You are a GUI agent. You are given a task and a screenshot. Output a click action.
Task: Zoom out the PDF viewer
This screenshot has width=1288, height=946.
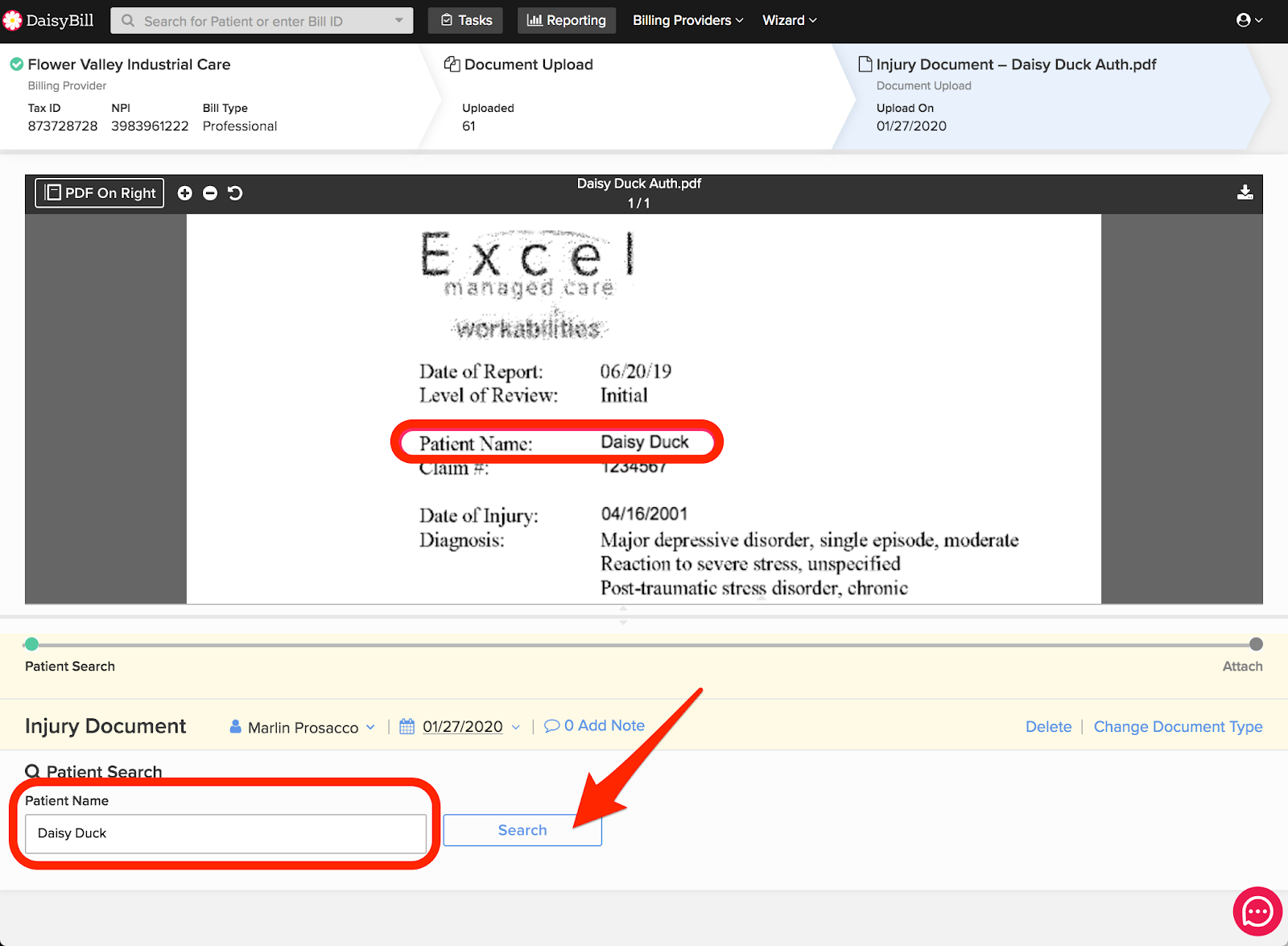point(210,193)
